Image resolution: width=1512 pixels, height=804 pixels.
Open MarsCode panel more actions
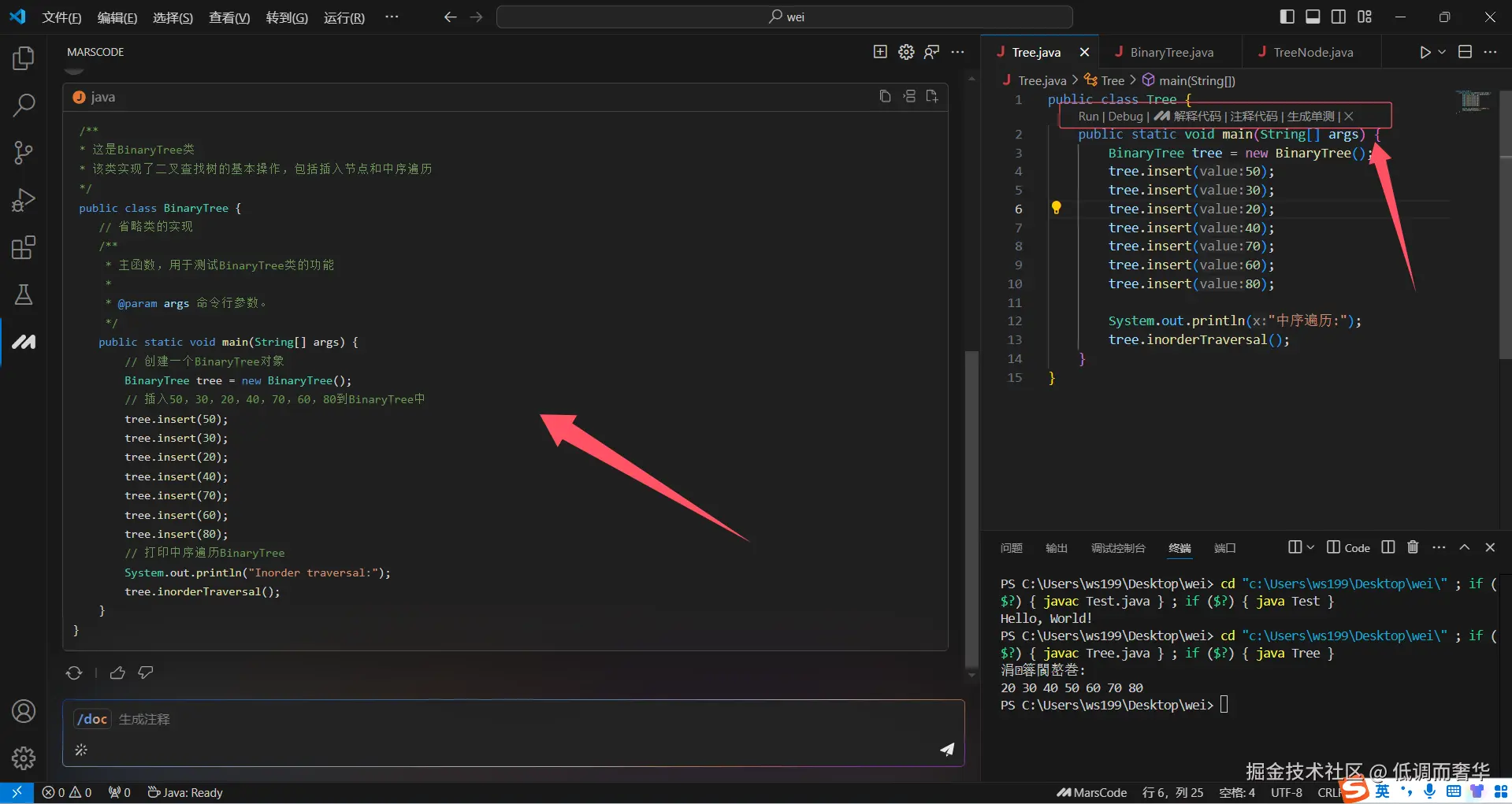coord(957,52)
